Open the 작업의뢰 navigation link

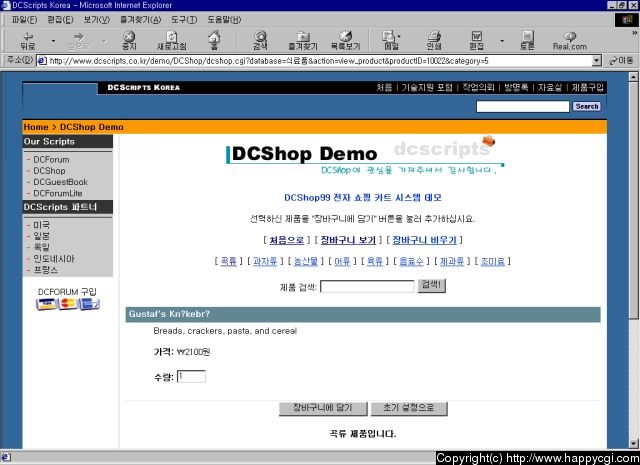[478, 87]
